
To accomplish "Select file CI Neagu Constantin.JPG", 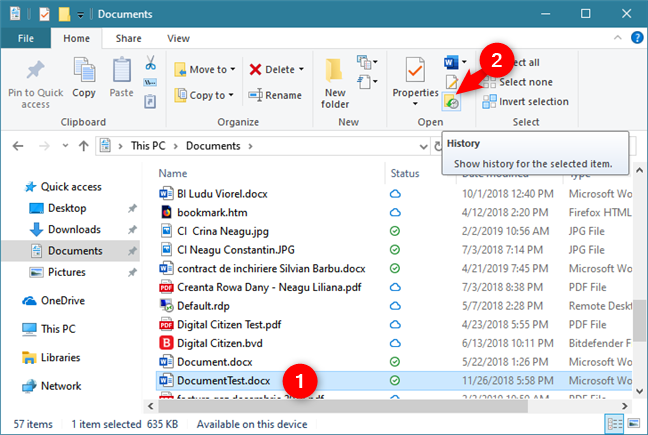I will (236, 250).
